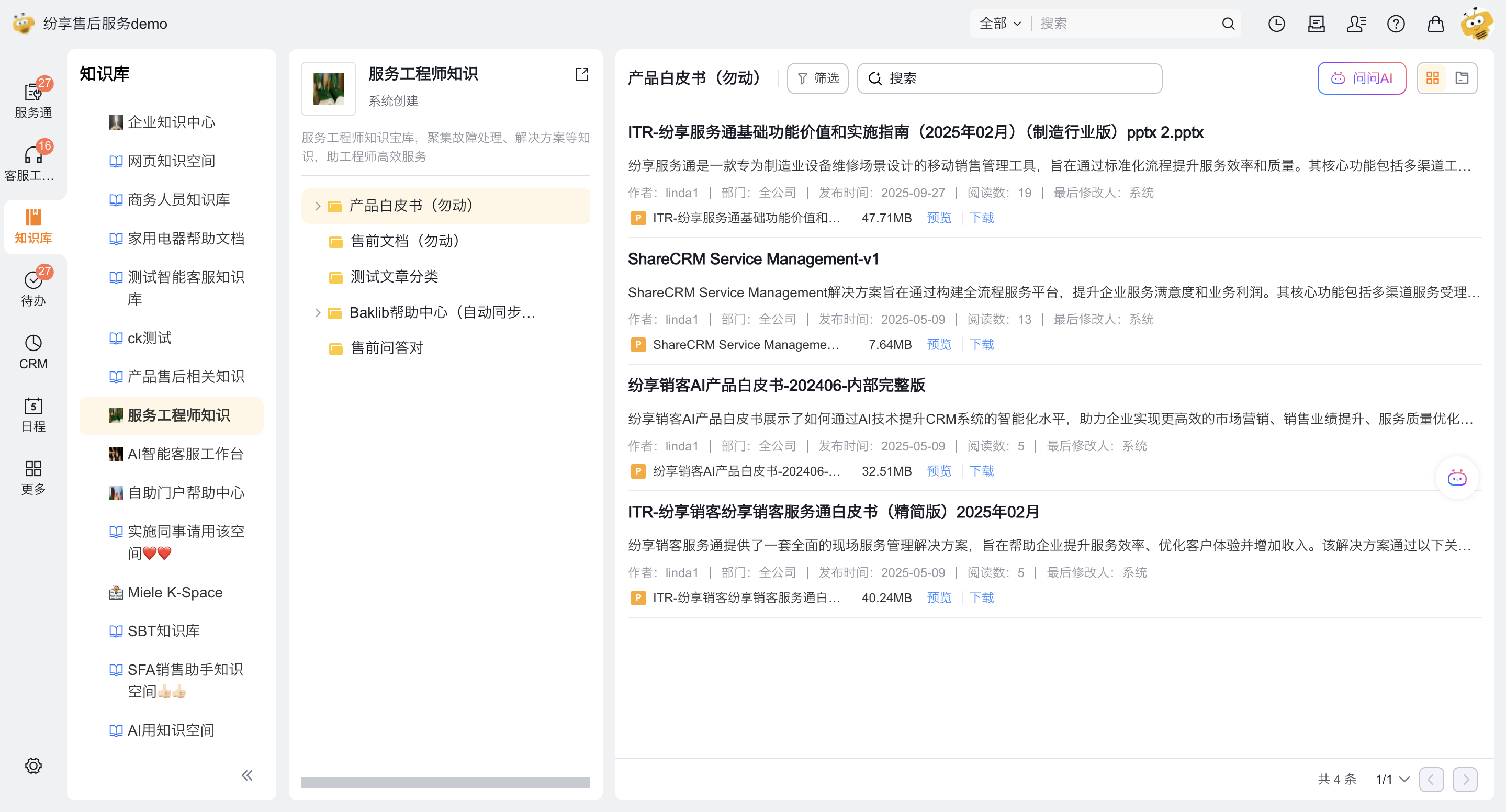This screenshot has width=1506, height=812.
Task: Select AI智能客服工作台 knowledge space
Action: 185,454
